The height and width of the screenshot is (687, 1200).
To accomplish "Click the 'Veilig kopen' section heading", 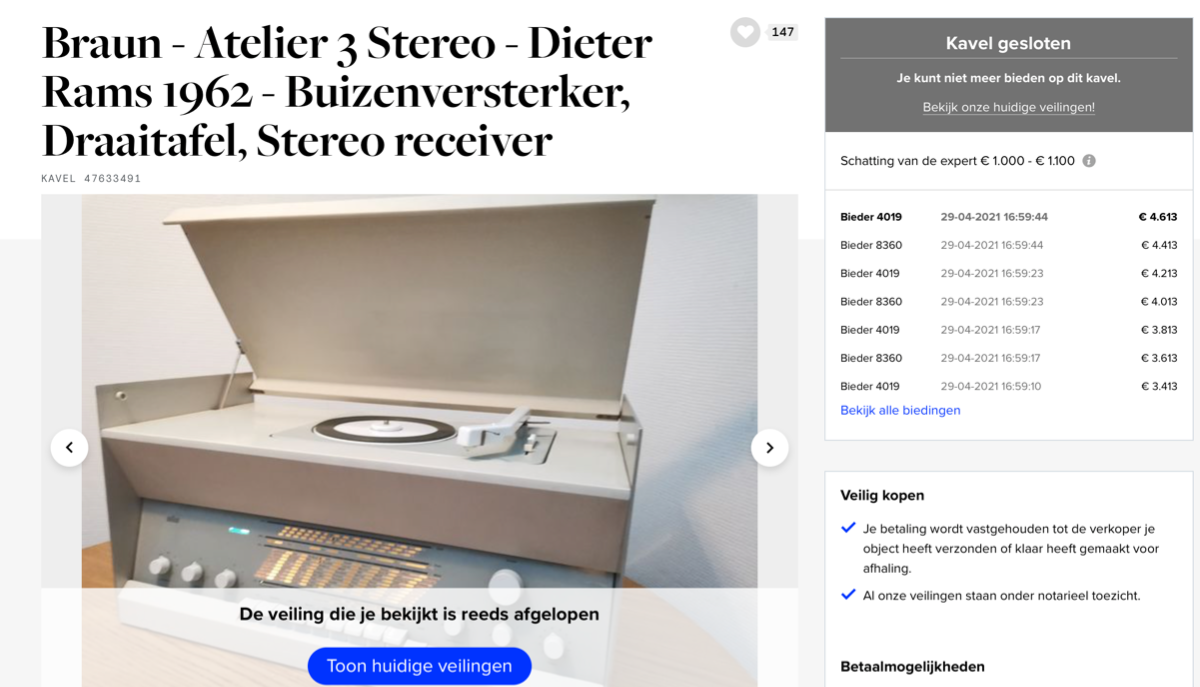I will click(882, 495).
